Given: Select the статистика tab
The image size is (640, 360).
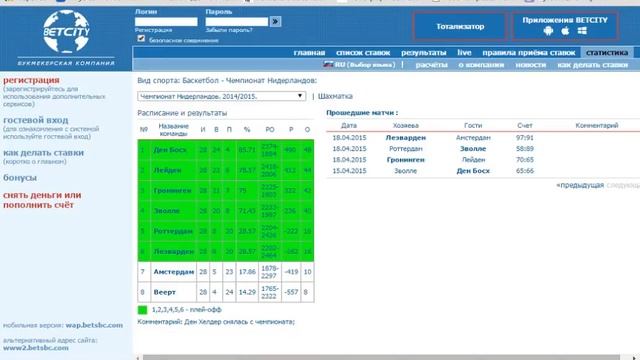Looking at the screenshot, I should (607, 53).
